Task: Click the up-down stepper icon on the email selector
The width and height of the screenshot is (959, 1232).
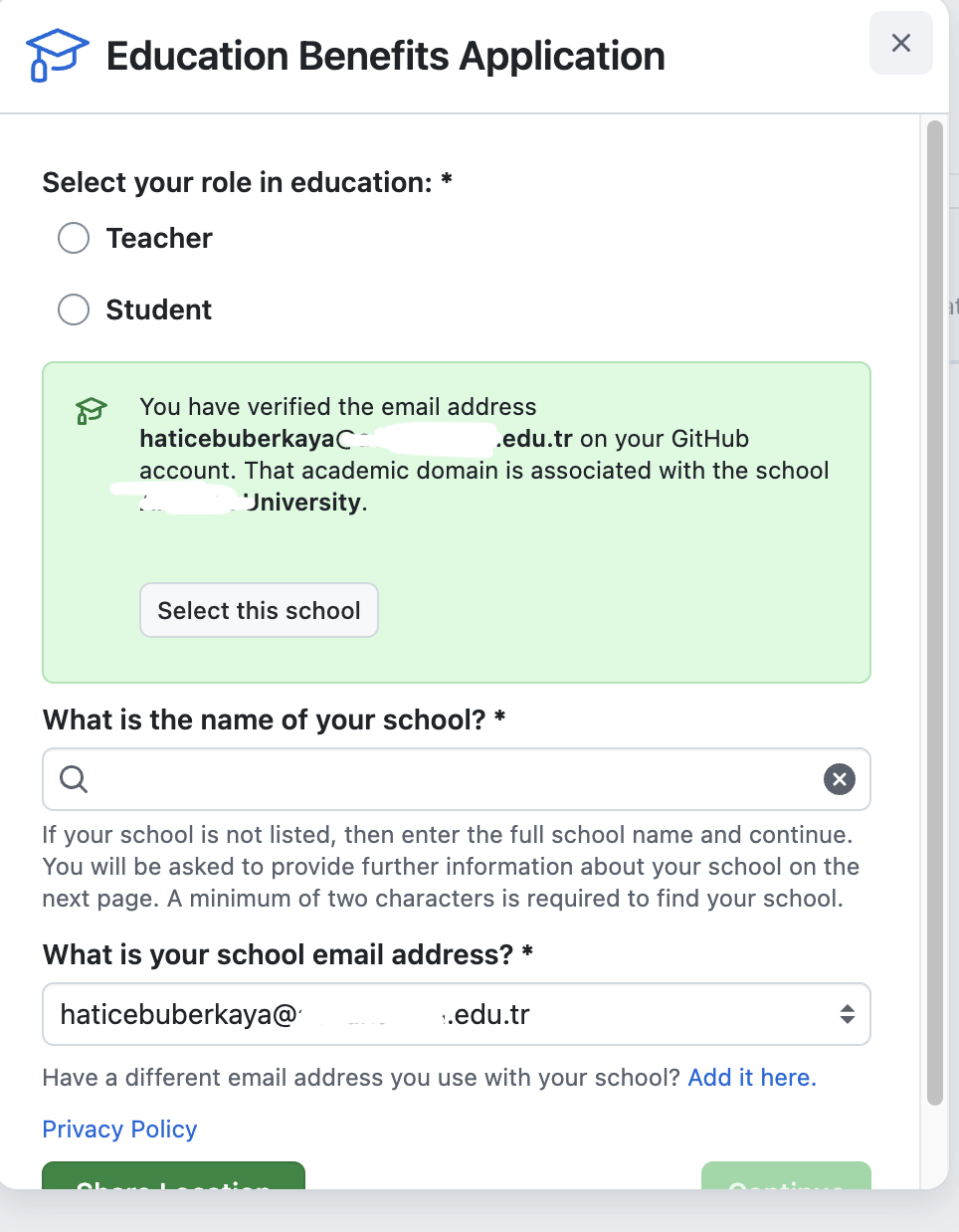Action: [847, 1013]
